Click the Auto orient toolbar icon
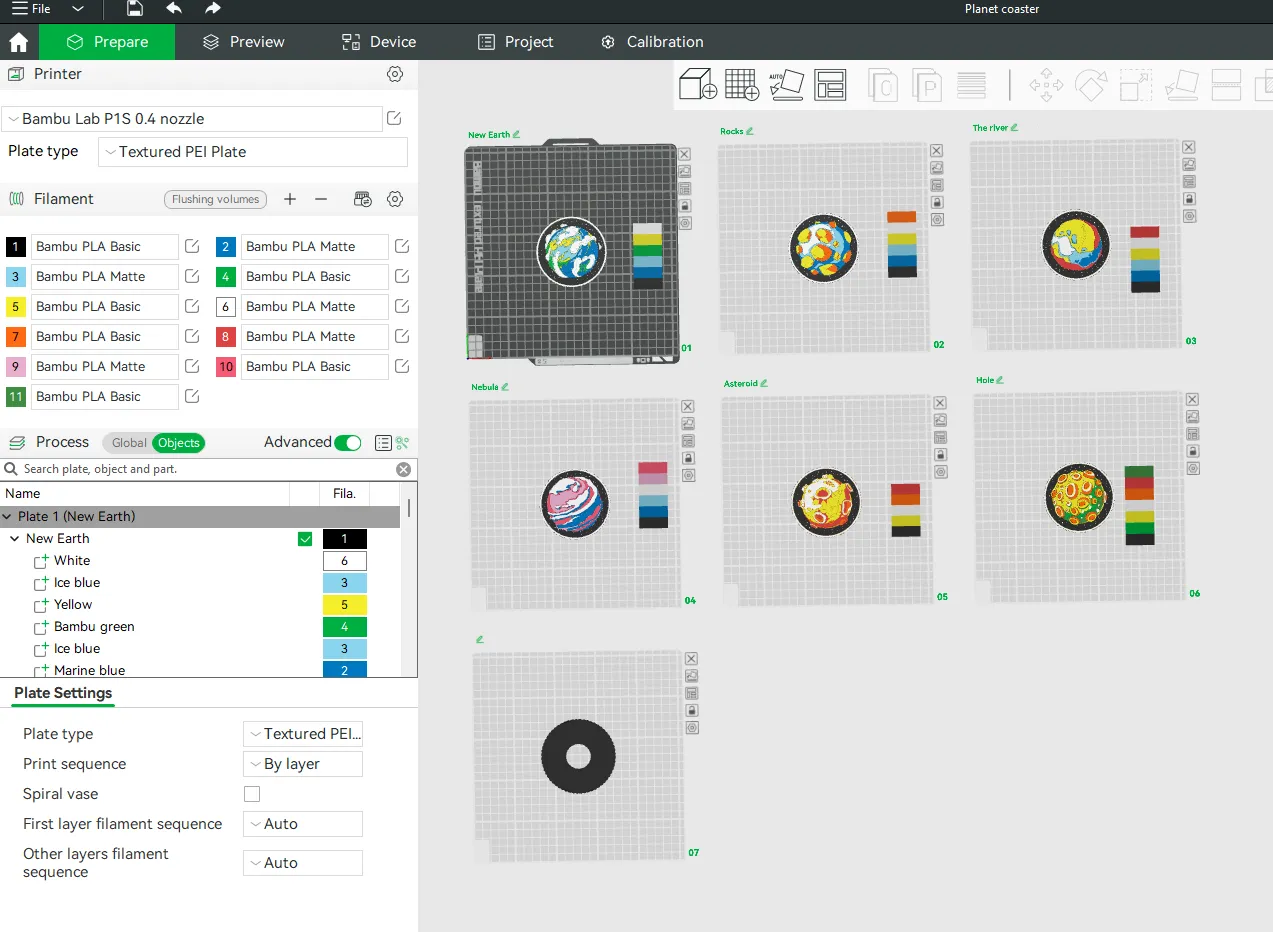 coord(786,85)
